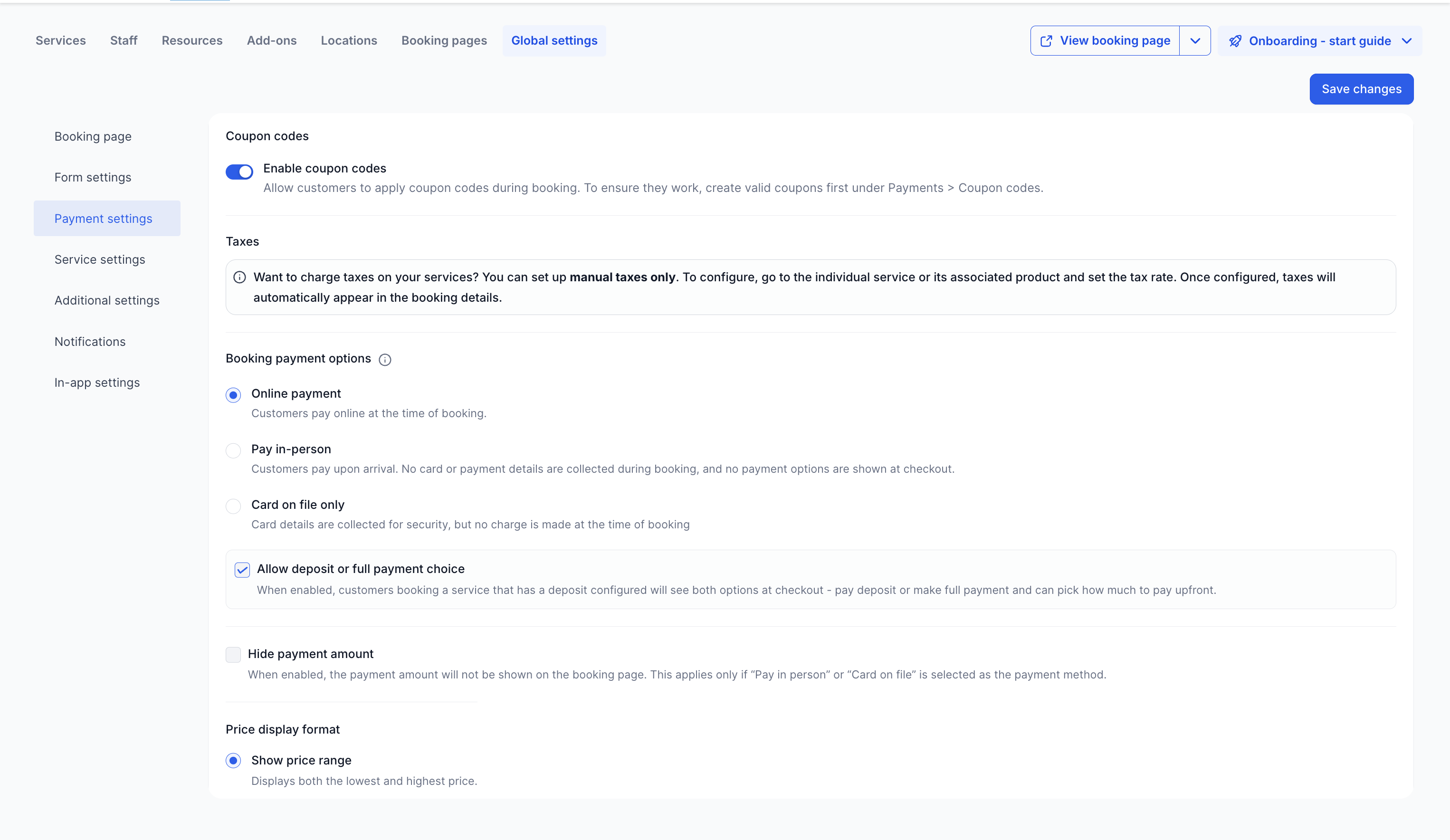Click the Save changes button
The height and width of the screenshot is (840, 1450).
coord(1361,89)
